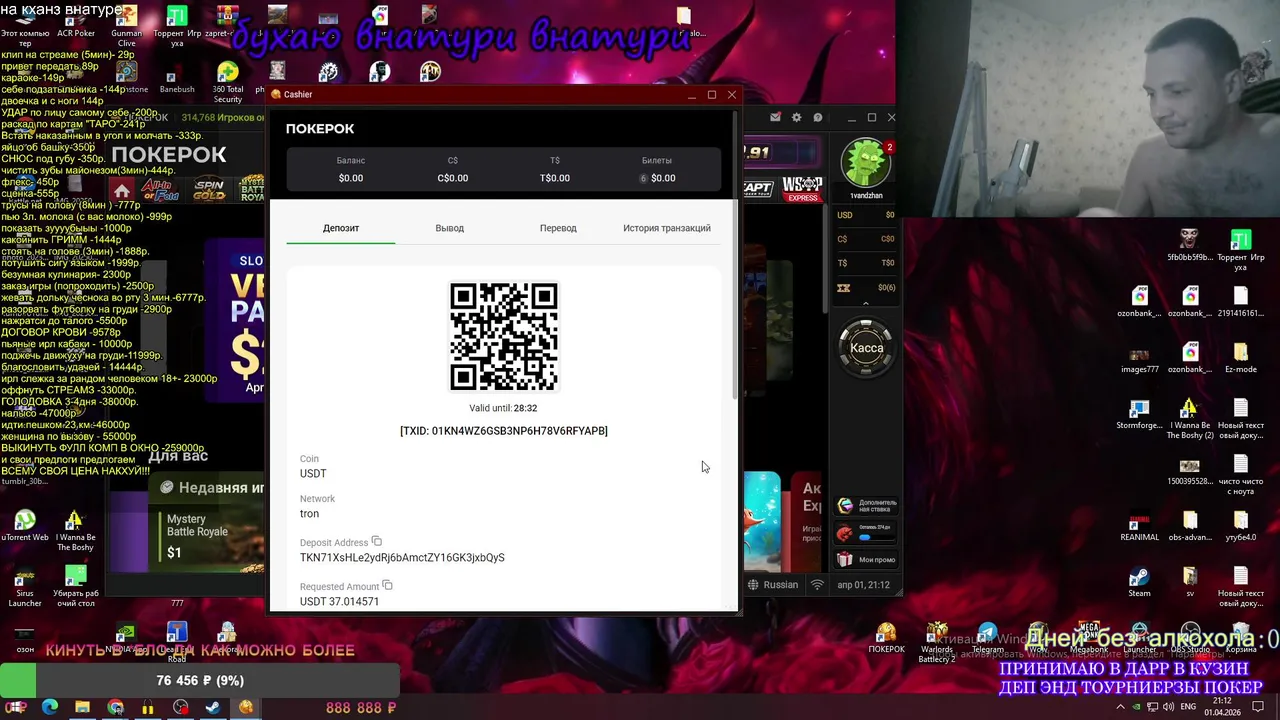This screenshot has width=1280, height=720.
Task: Open the settings gear icon in poker lobby
Action: pyautogui.click(x=796, y=118)
